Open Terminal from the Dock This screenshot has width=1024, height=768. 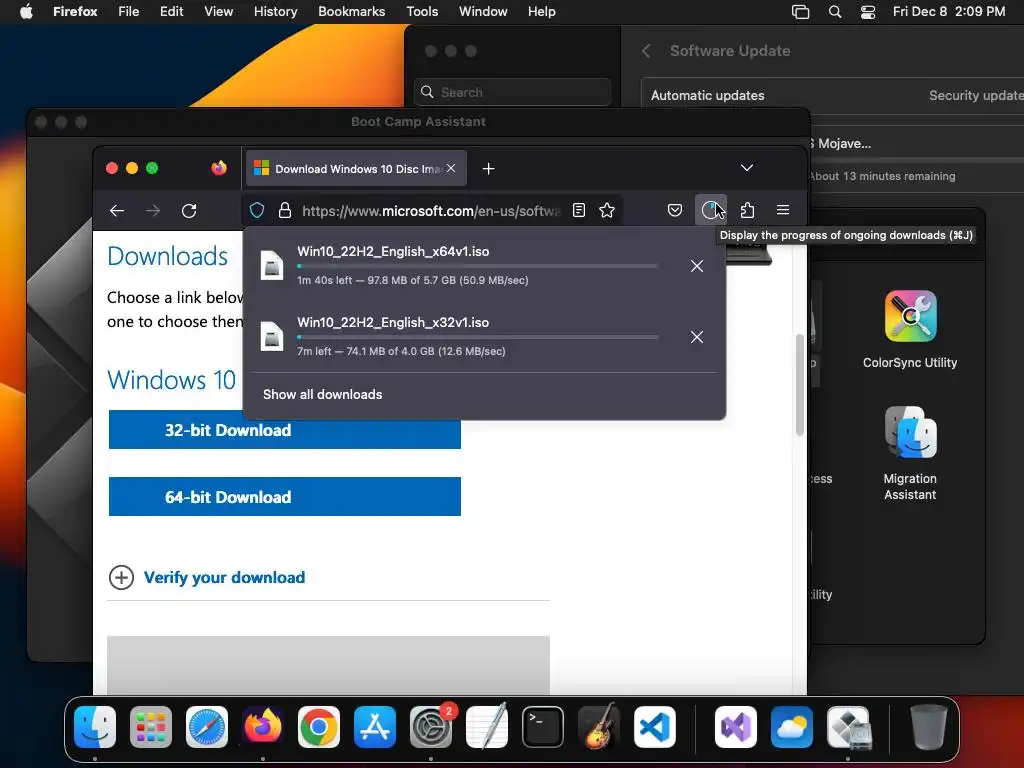click(543, 727)
